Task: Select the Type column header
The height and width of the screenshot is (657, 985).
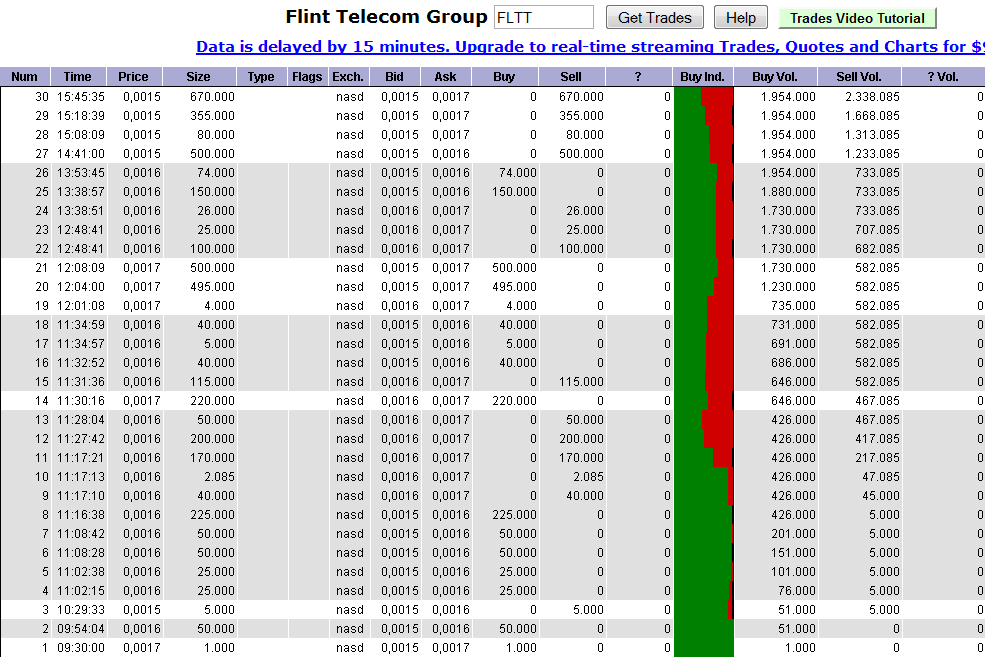Action: click(261, 77)
